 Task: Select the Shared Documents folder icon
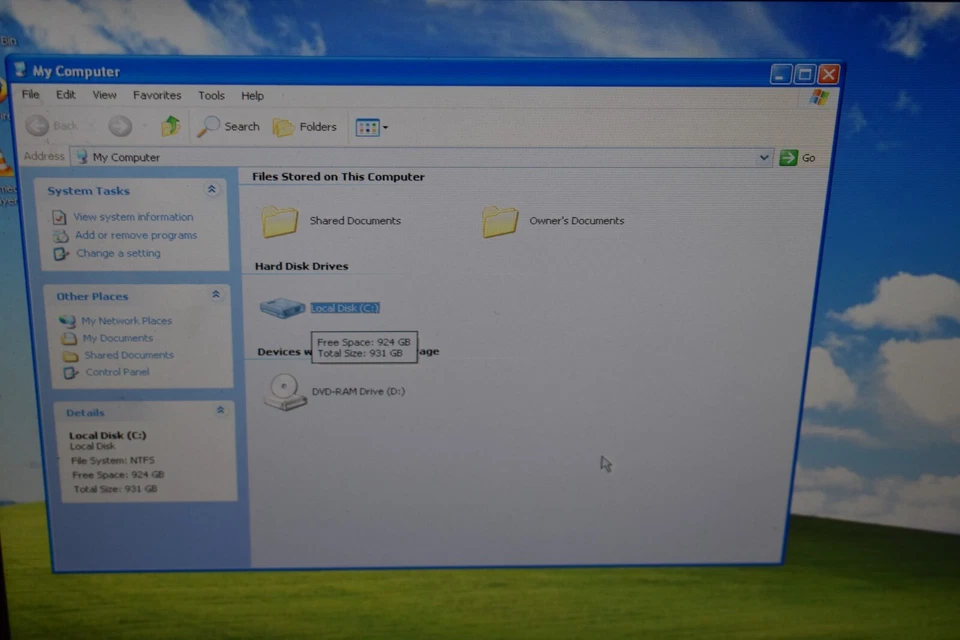(x=280, y=221)
